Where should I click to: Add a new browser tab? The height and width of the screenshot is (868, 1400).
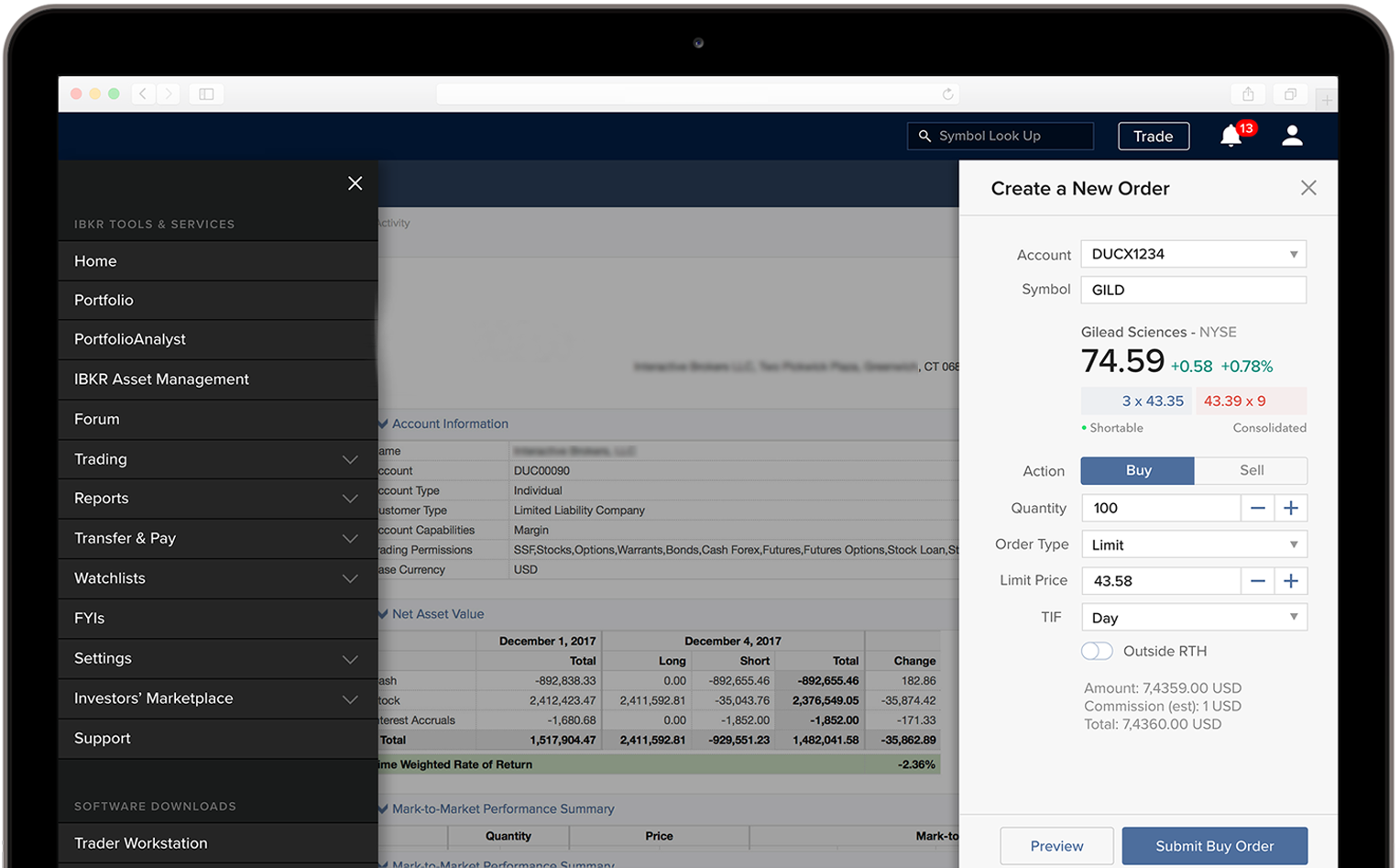pyautogui.click(x=1326, y=99)
